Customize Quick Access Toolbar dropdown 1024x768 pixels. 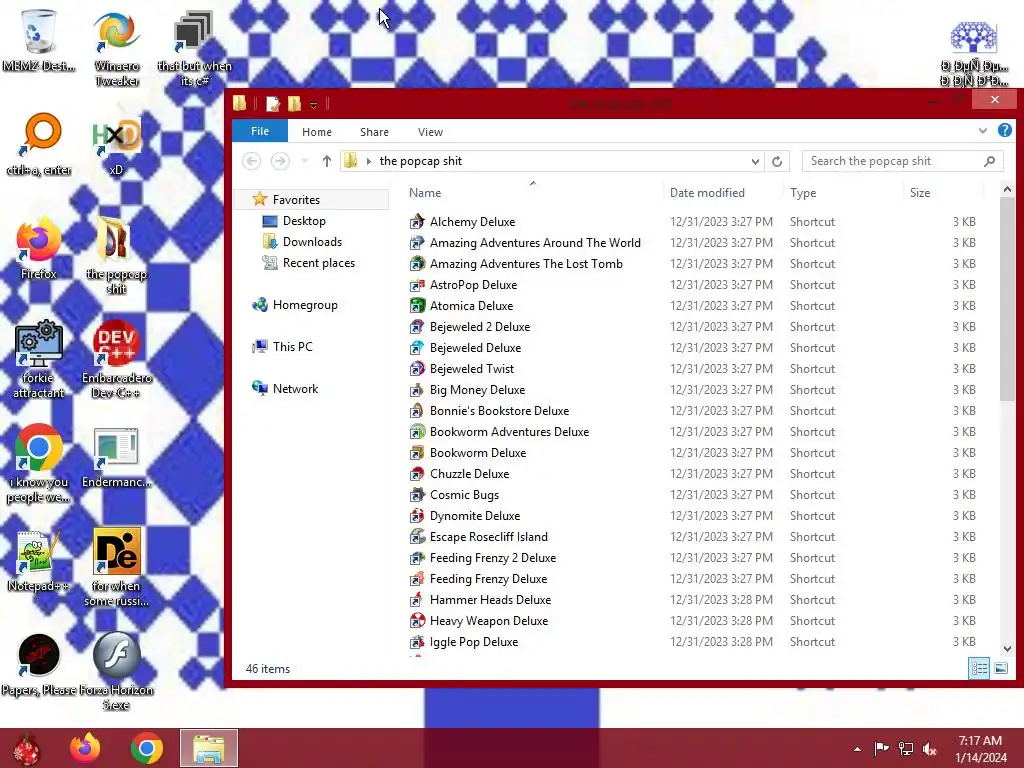(313, 104)
